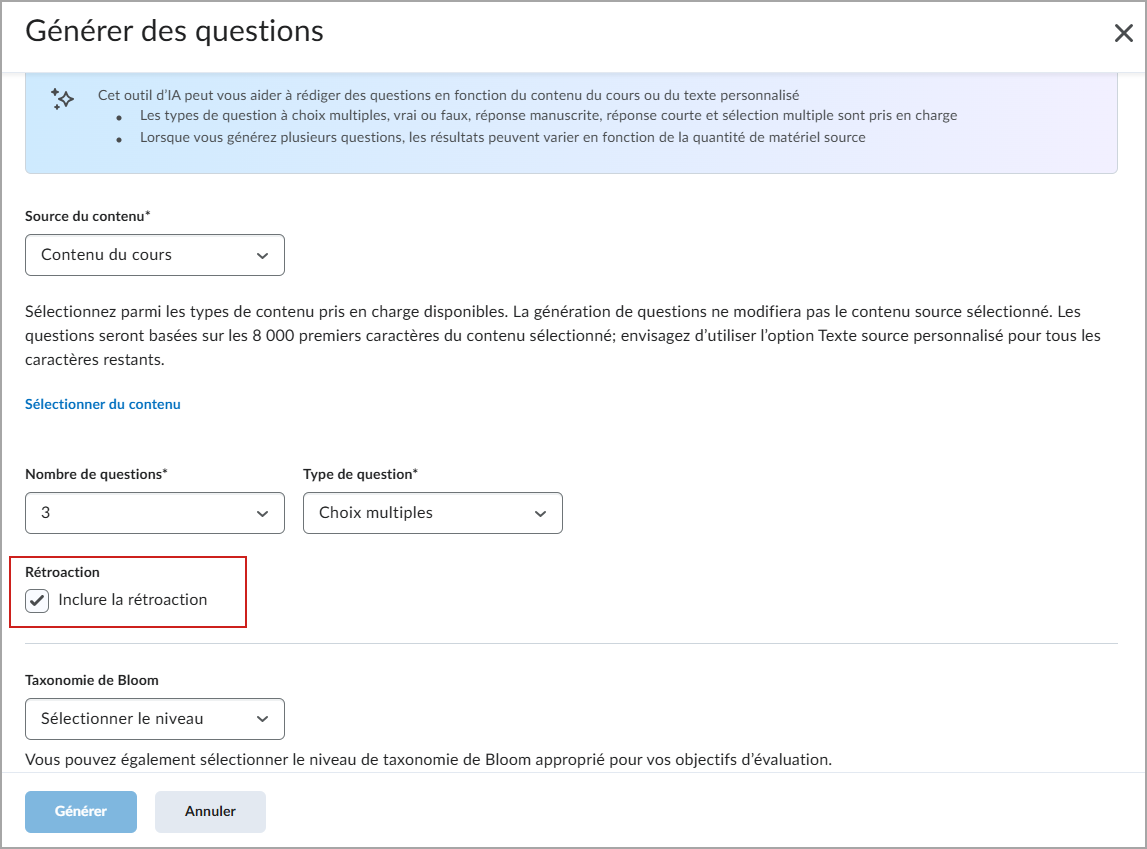The image size is (1147, 849).
Task: Click the Taxonomie de Bloom field label
Action: 92,680
